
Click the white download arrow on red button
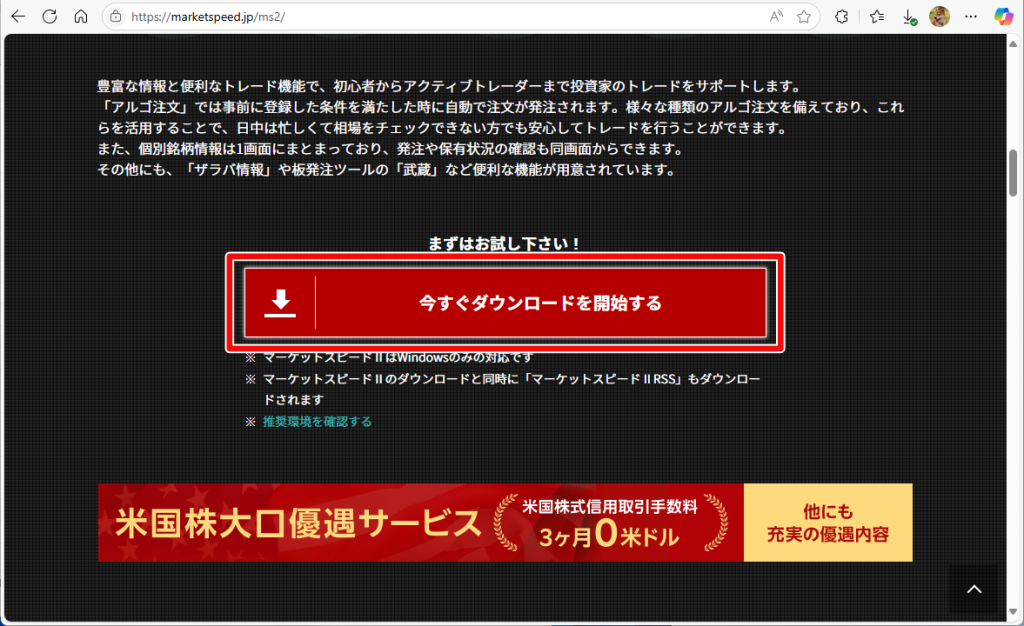coord(281,303)
